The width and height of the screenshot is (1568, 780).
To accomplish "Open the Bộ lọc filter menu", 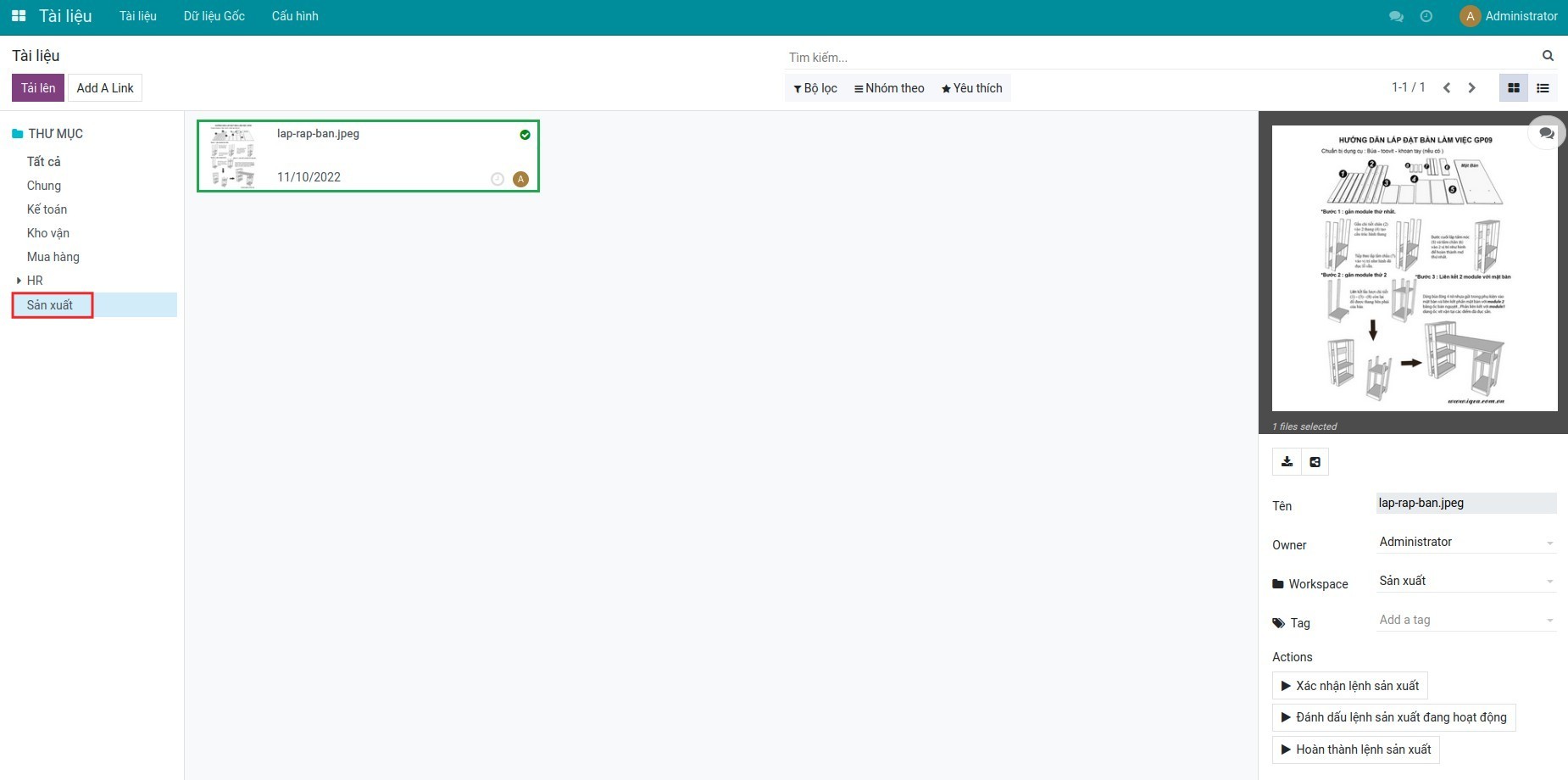I will pos(815,88).
